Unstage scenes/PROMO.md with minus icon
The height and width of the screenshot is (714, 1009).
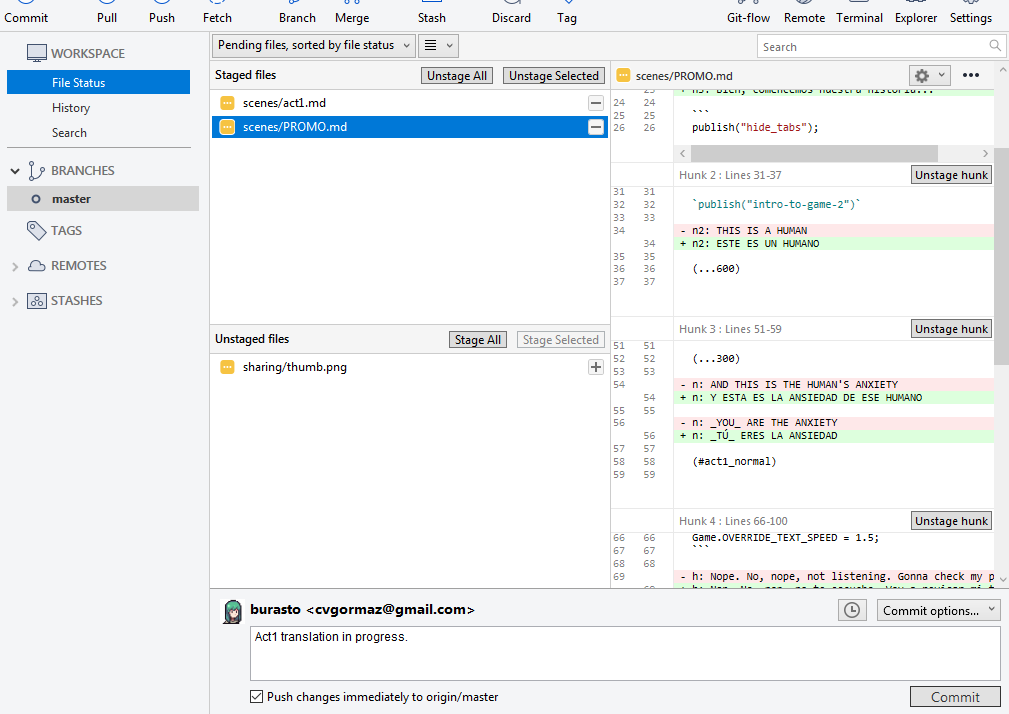pos(596,127)
